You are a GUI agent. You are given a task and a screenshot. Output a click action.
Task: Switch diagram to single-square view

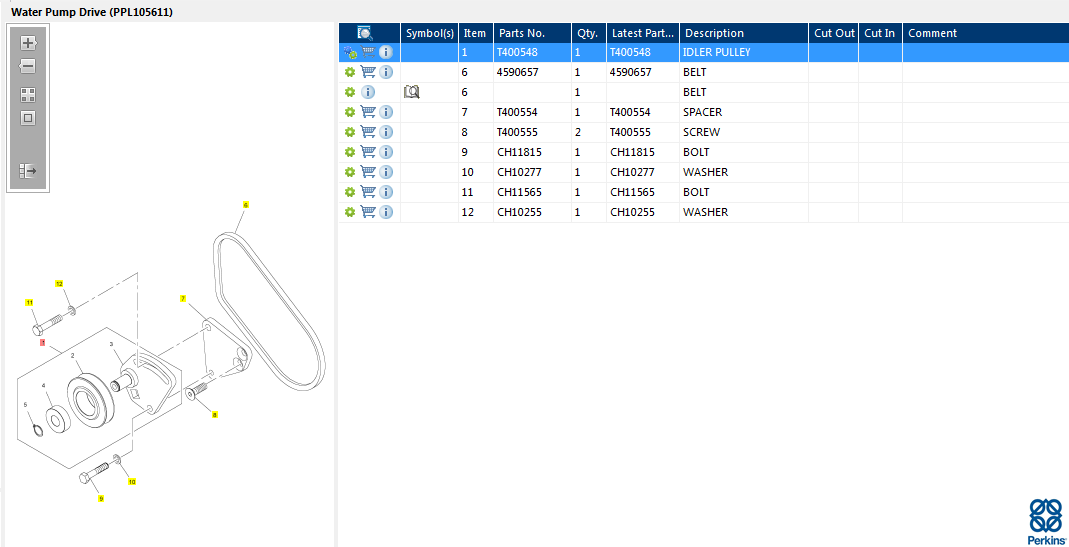click(28, 118)
